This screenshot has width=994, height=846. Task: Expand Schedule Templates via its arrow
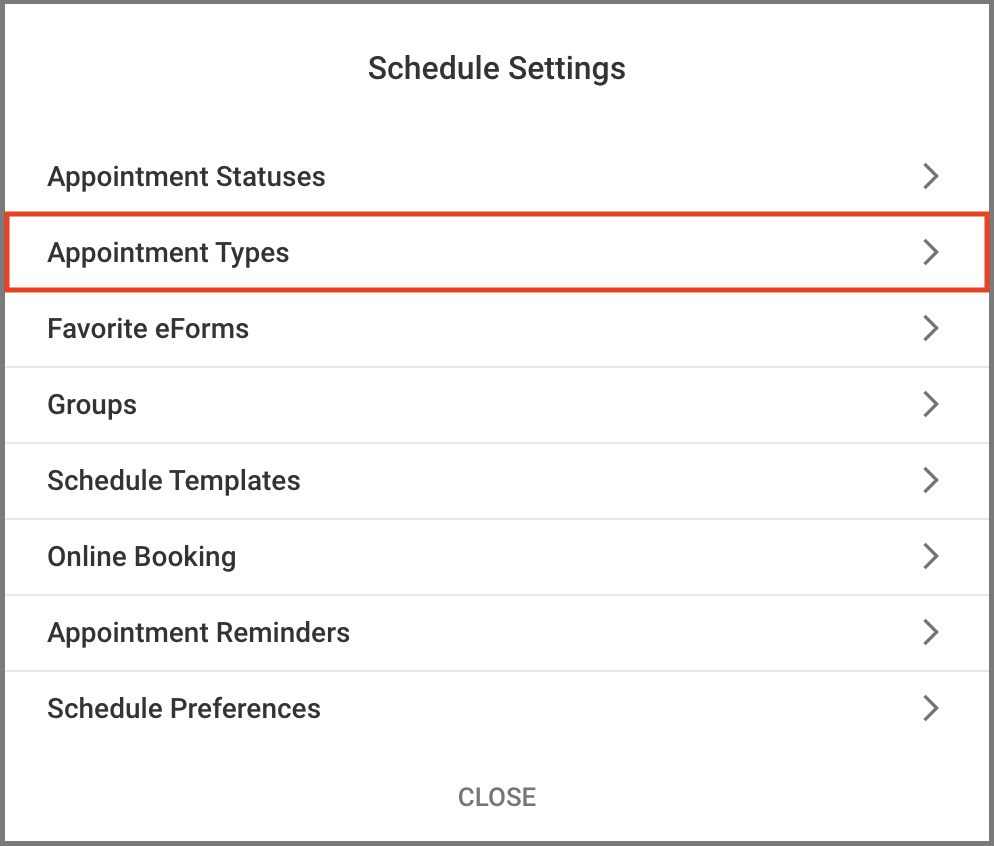click(x=931, y=480)
